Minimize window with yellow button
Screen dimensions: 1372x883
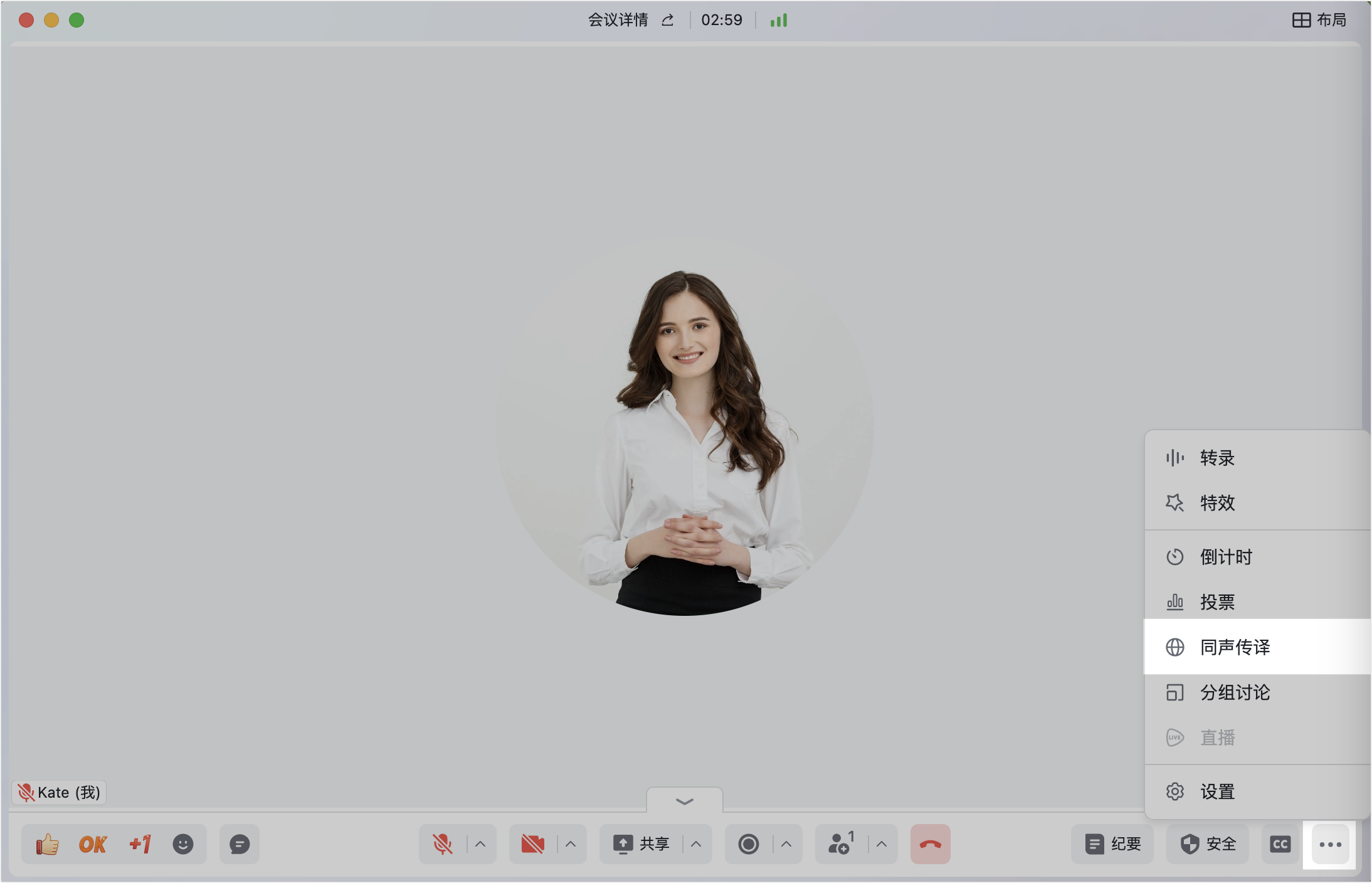tap(51, 20)
